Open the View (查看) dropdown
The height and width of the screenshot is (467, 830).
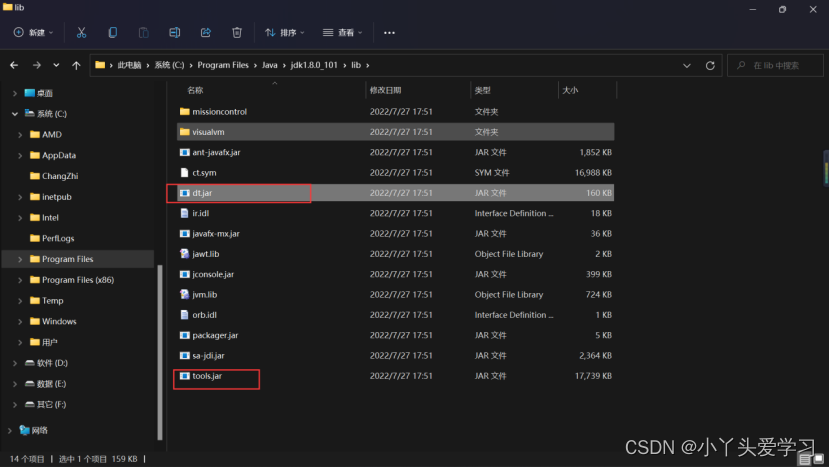[342, 33]
